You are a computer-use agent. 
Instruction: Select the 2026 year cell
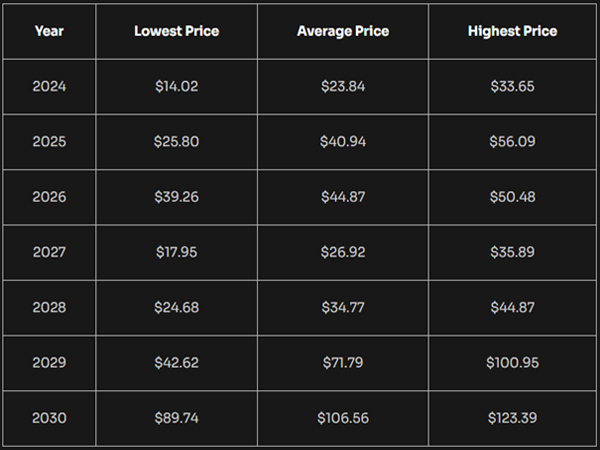click(x=49, y=197)
